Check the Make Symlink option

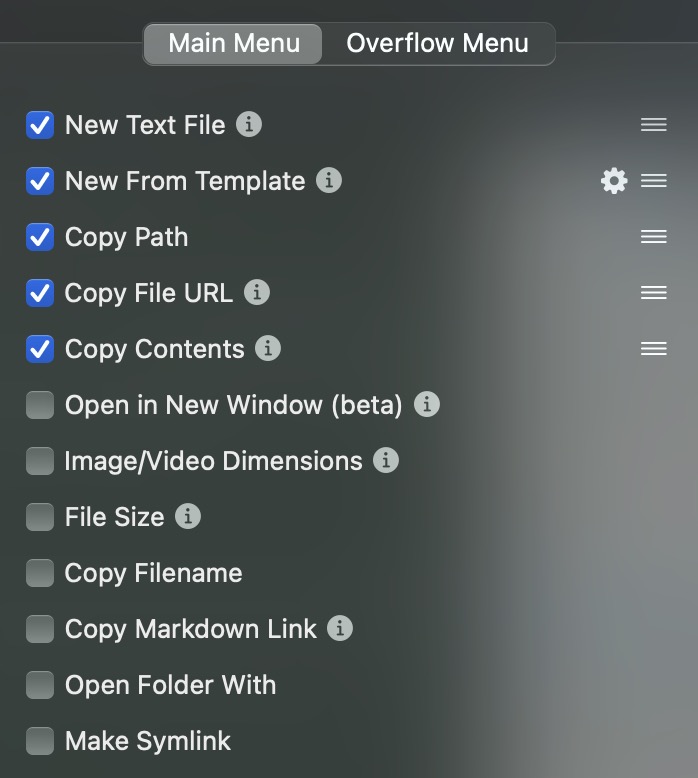click(40, 741)
